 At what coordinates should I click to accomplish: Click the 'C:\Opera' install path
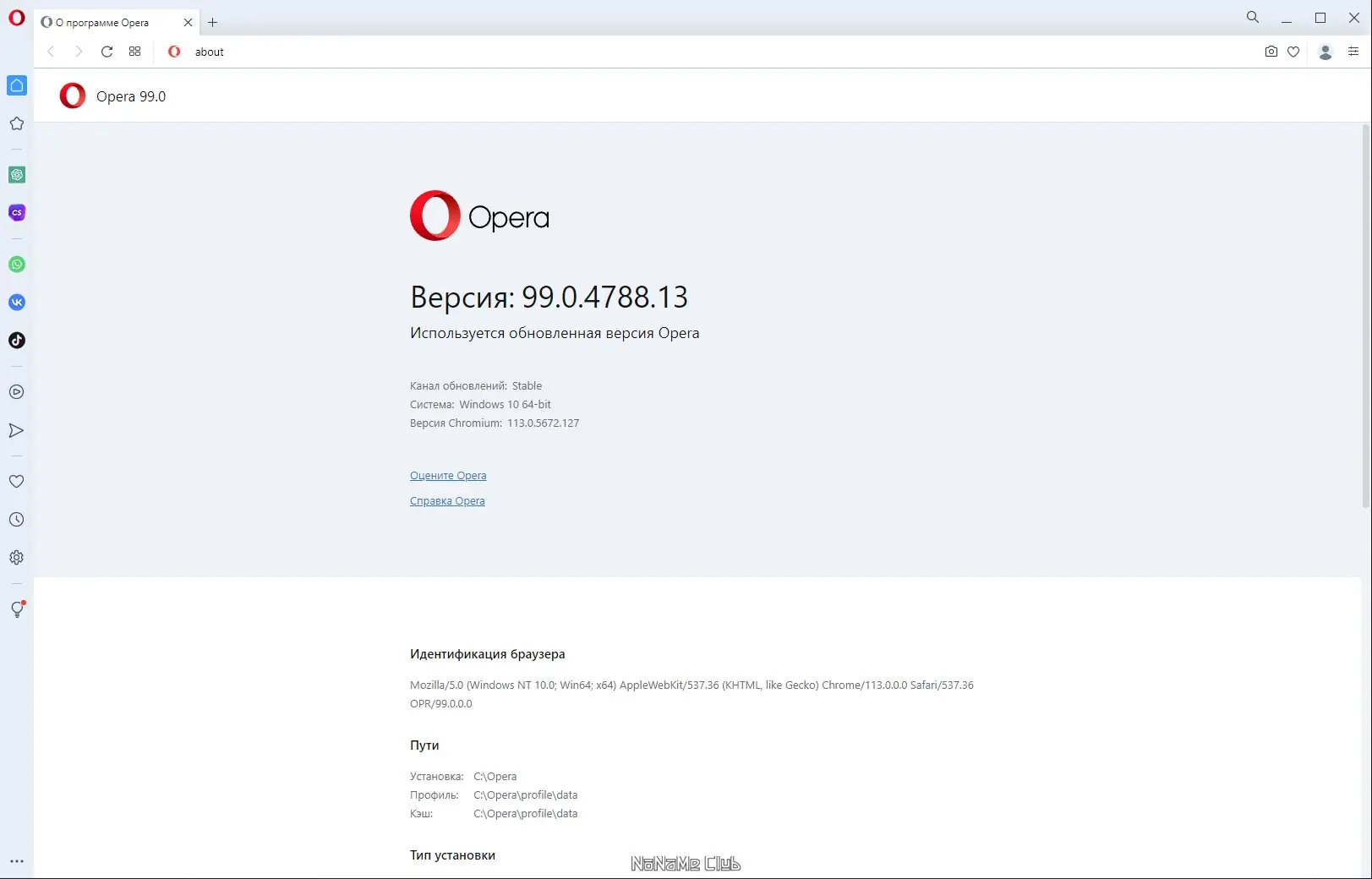pyautogui.click(x=495, y=777)
